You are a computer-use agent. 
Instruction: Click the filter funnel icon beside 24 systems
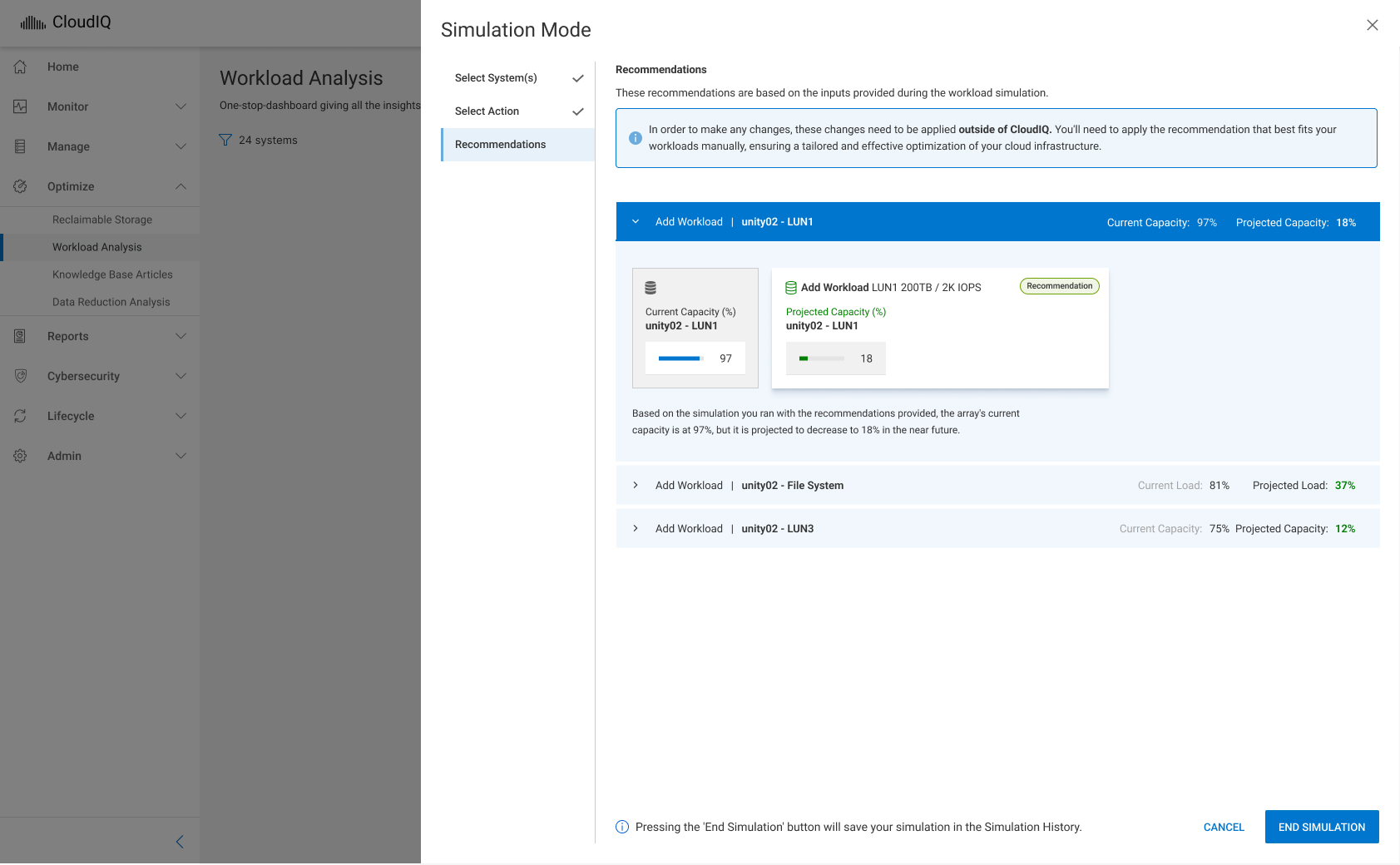tap(225, 140)
